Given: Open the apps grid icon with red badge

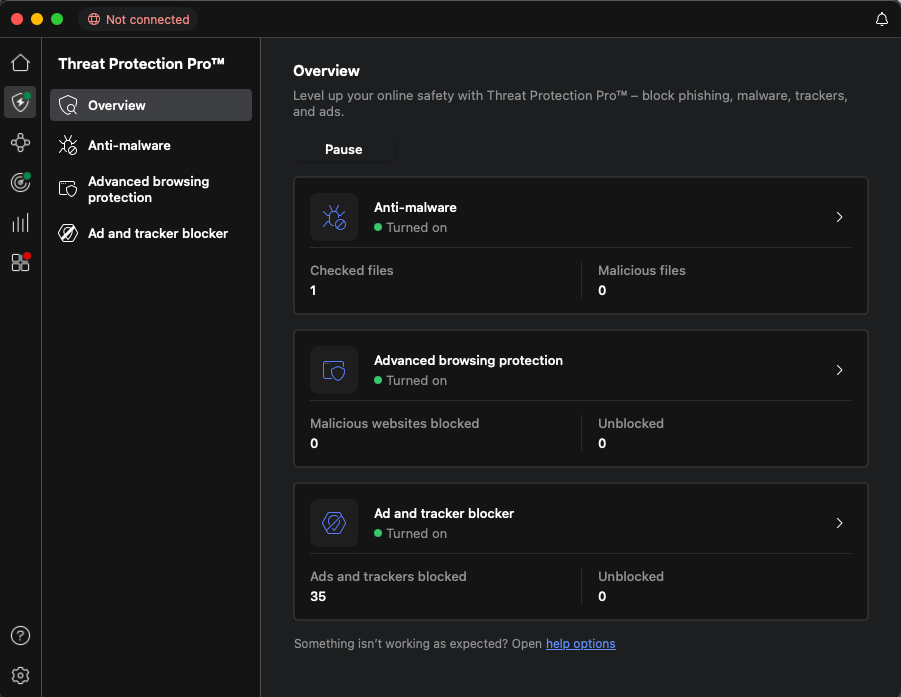Looking at the screenshot, I should pos(20,263).
